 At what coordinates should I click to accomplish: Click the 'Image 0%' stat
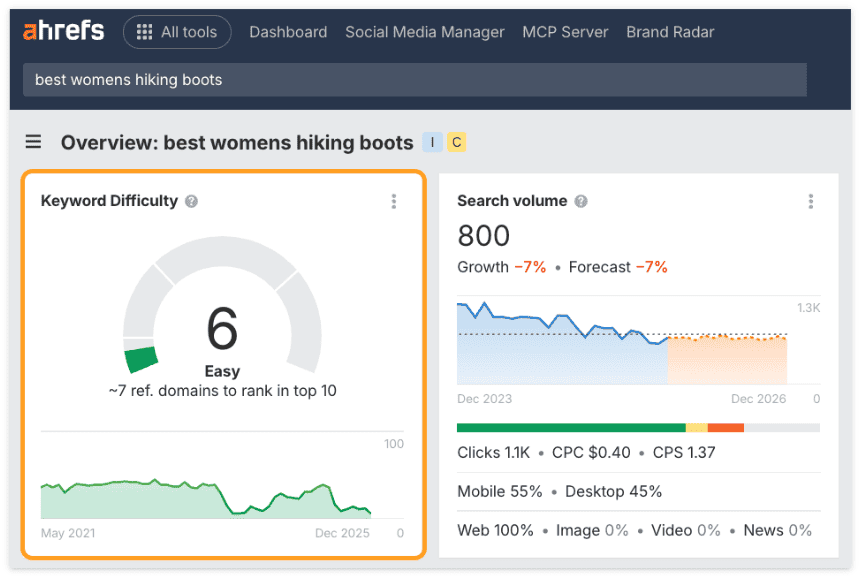[x=592, y=530]
